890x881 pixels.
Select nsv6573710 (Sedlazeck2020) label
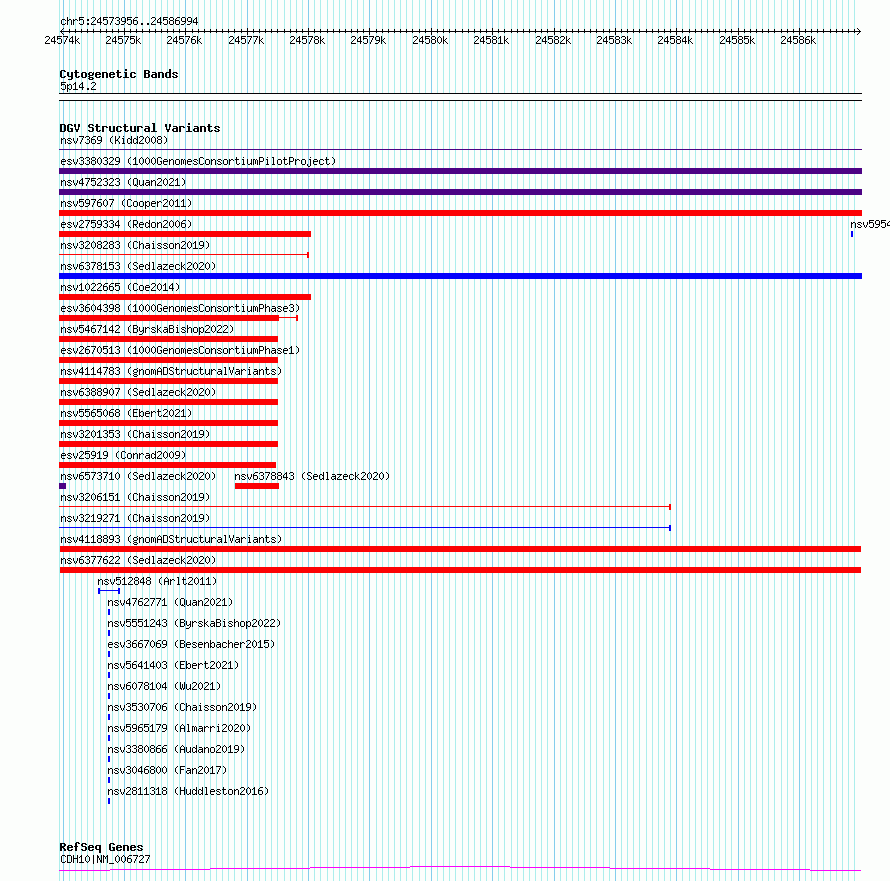pyautogui.click(x=138, y=476)
